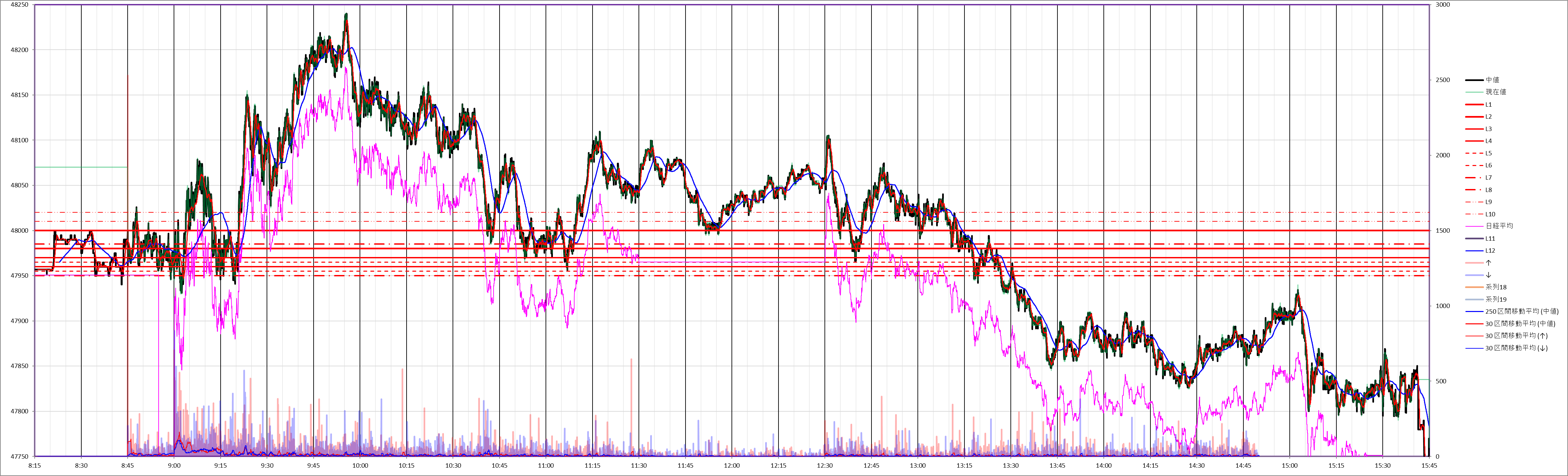The image size is (1568, 476).
Task: Click the 9:00 label on time axis
Action: (174, 466)
